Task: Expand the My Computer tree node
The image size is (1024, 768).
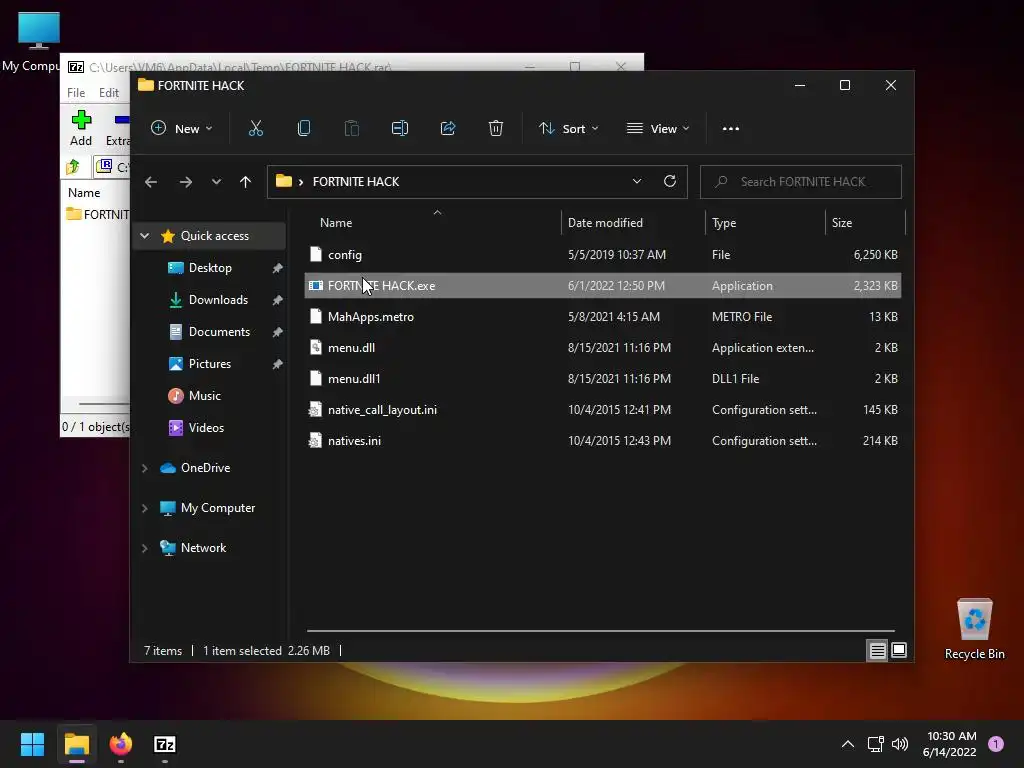Action: (x=145, y=508)
